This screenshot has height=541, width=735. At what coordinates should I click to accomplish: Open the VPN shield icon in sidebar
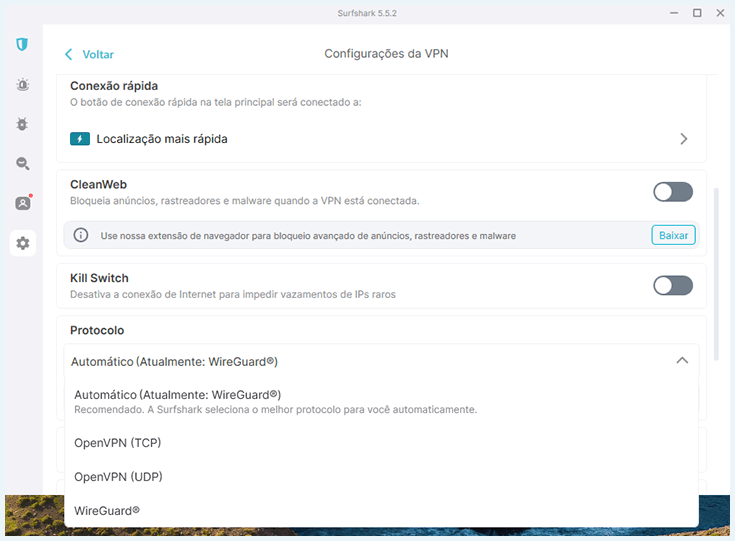(x=22, y=45)
